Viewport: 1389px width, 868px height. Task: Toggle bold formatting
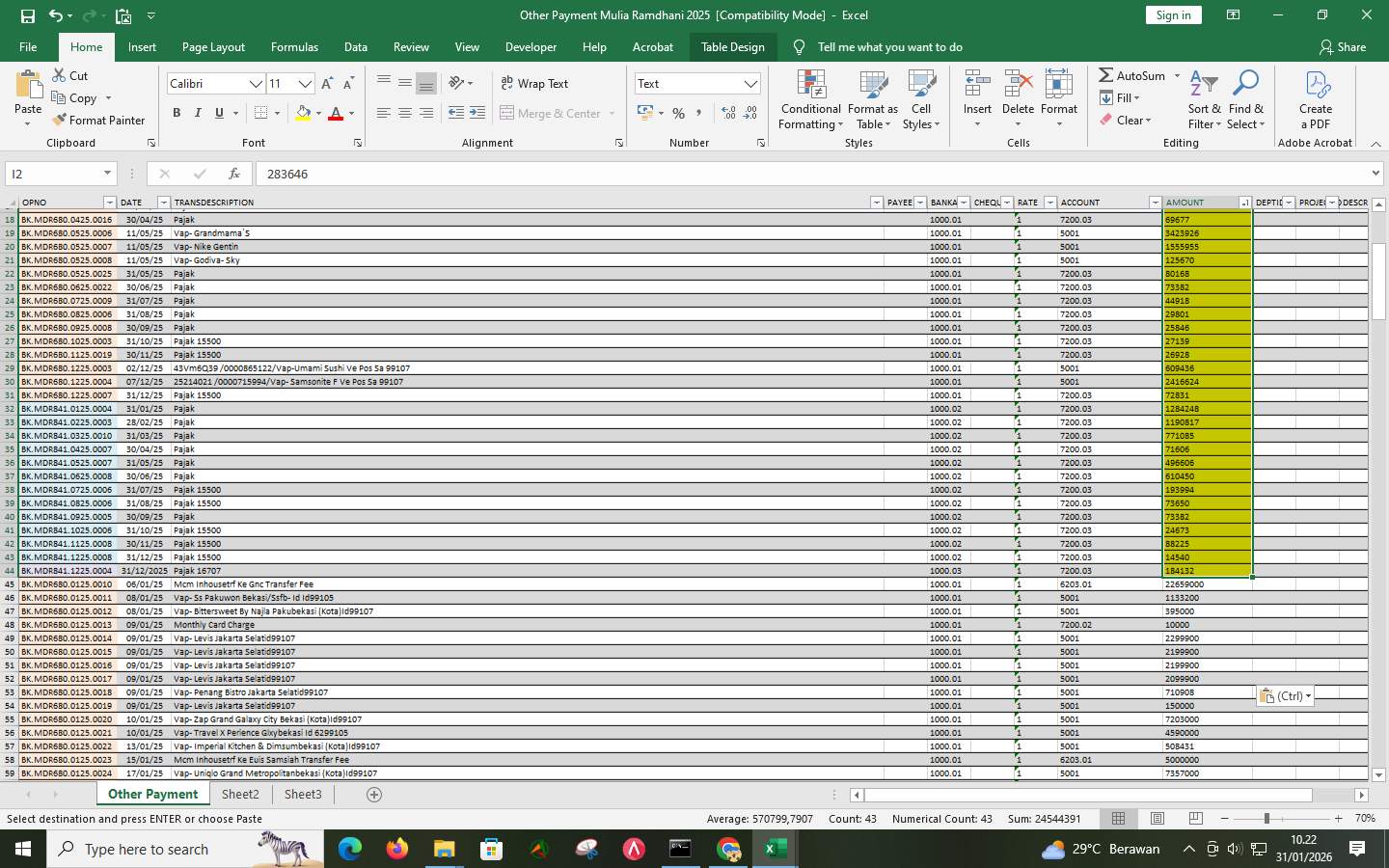177,113
